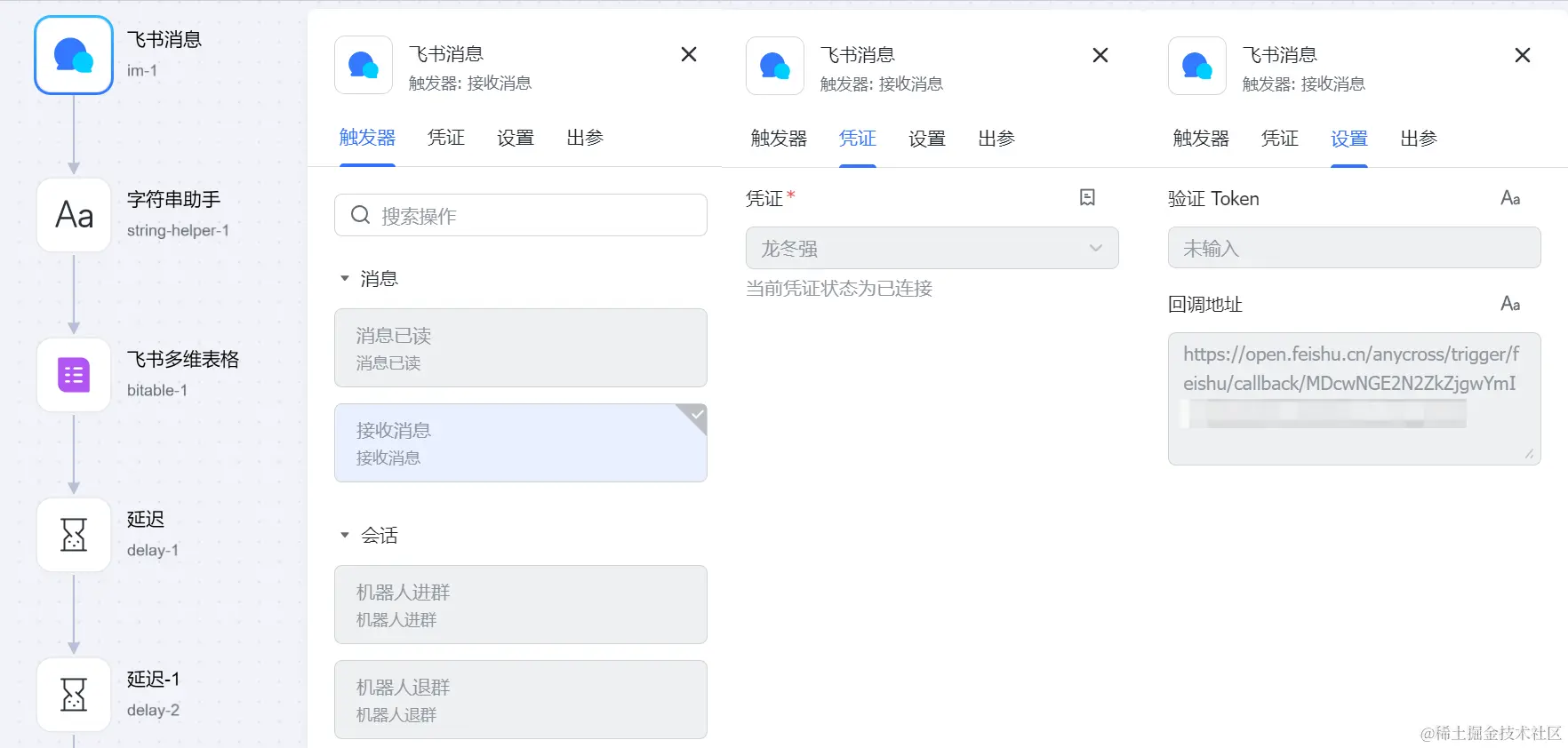Open 设置 tab in middle panel
This screenshot has width=1568, height=748.
(927, 139)
